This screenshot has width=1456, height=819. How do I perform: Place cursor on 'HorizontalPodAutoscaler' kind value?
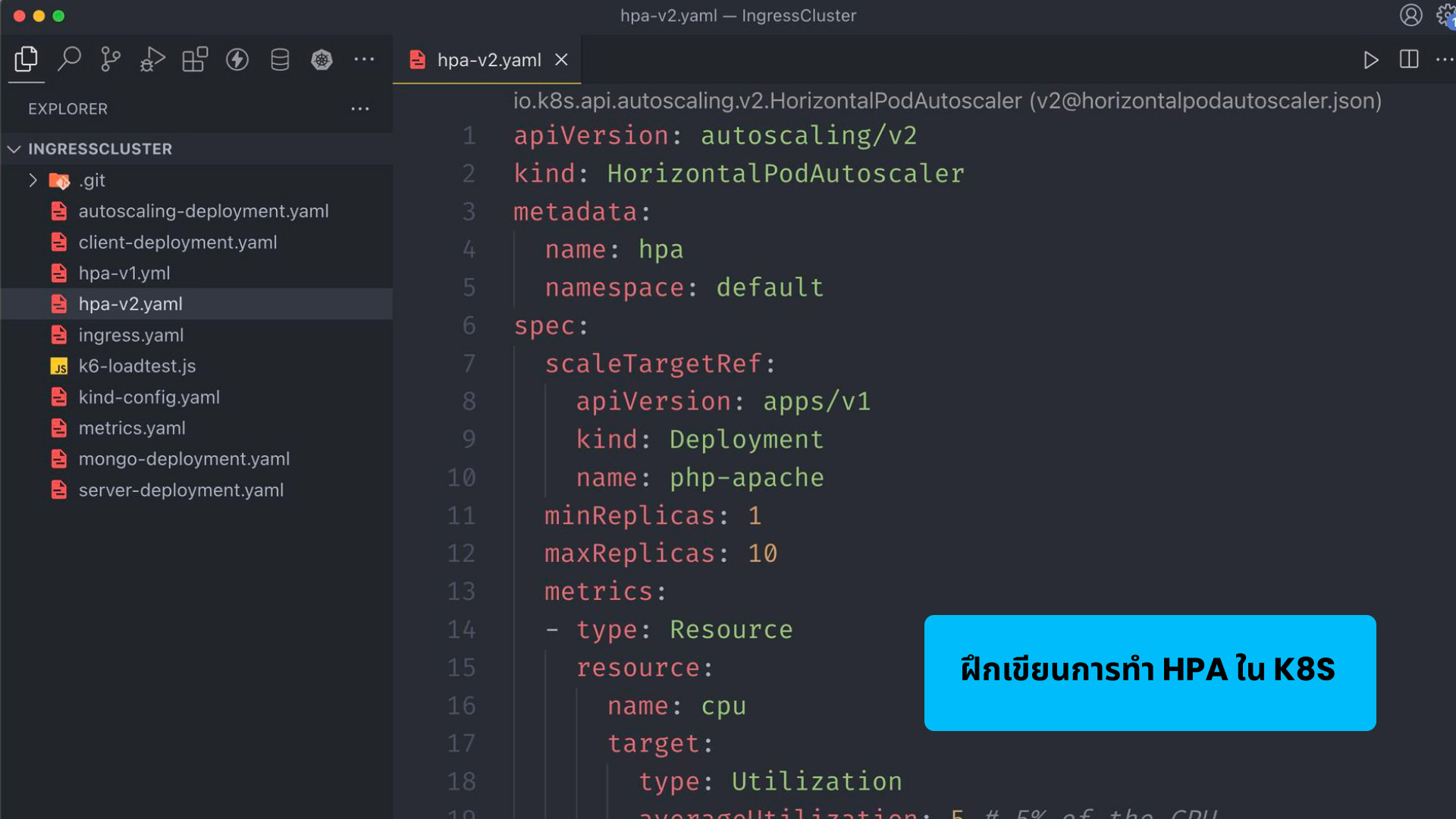point(786,174)
